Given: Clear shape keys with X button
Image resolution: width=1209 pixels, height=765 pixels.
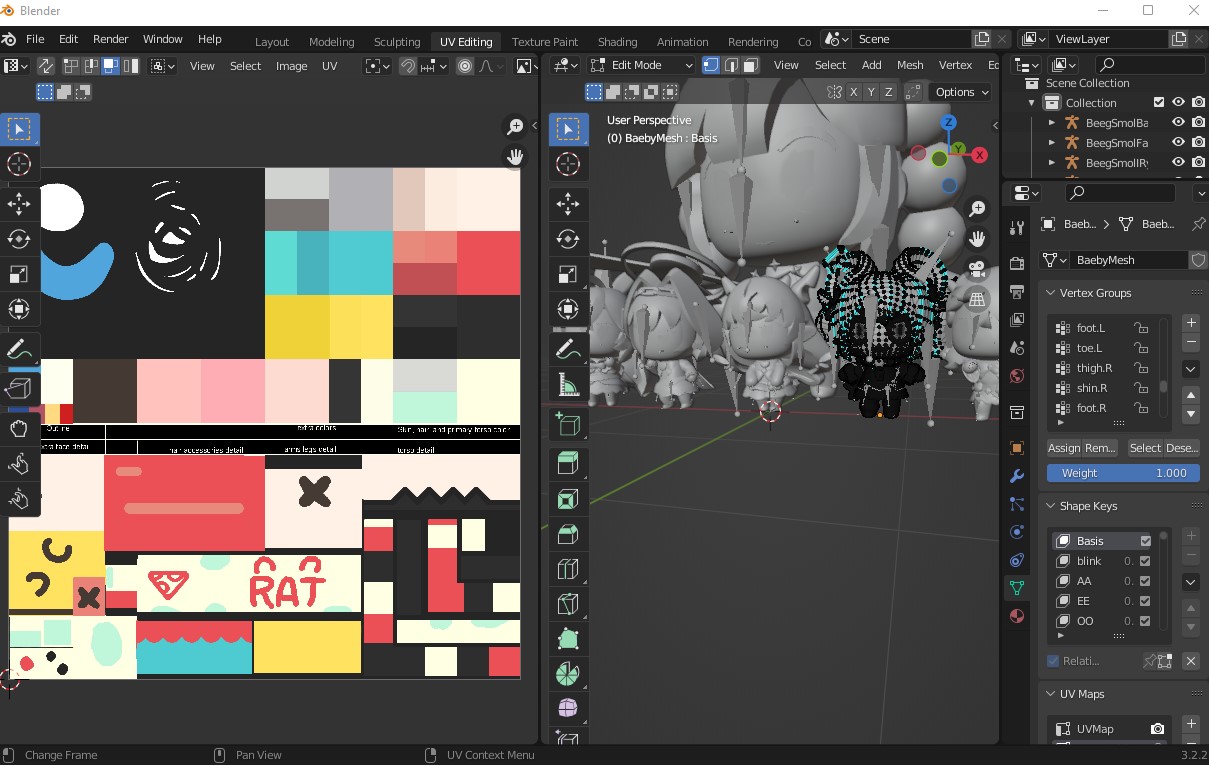Looking at the screenshot, I should click(1191, 661).
